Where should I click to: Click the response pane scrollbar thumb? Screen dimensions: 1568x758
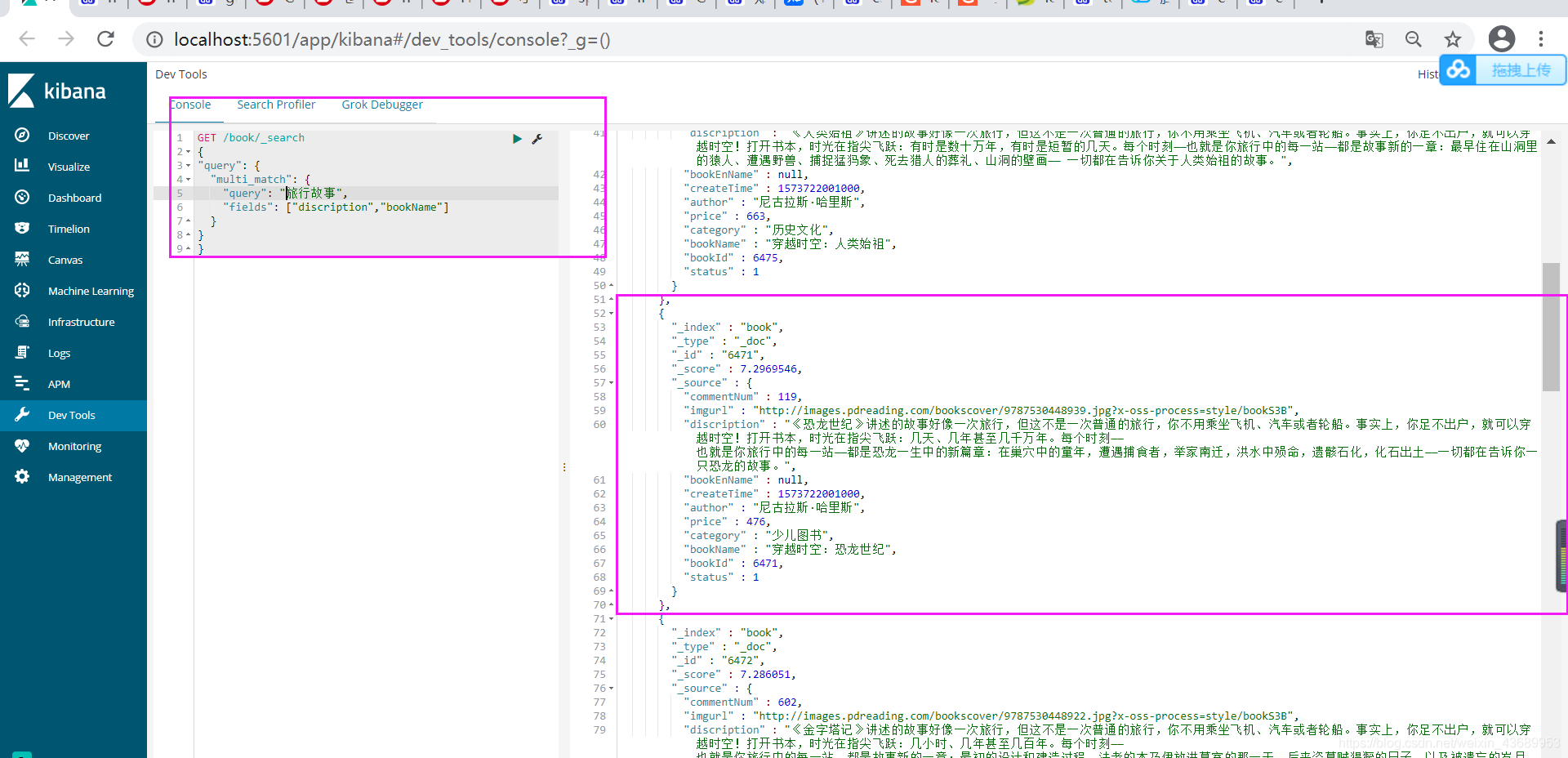(x=1551, y=327)
